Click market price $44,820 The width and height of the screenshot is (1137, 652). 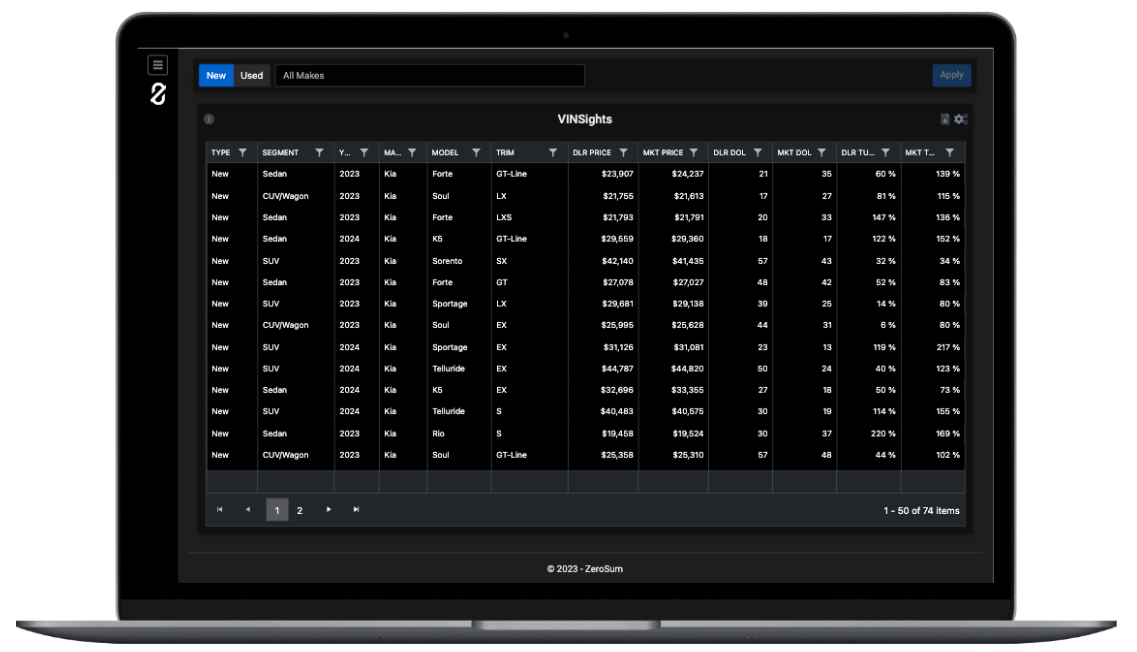tap(687, 368)
